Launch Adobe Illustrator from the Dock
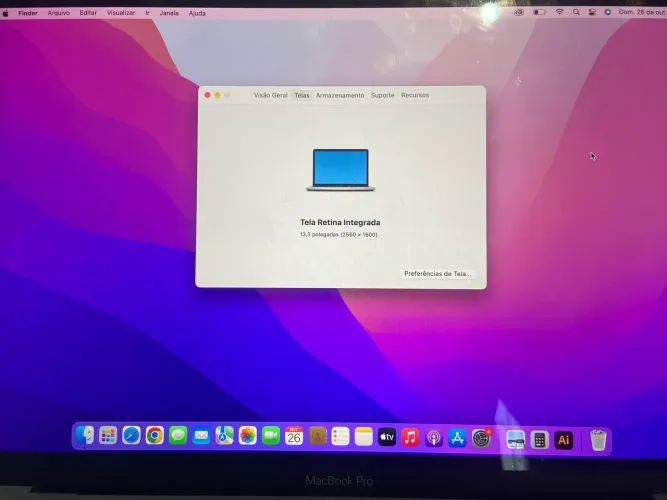The image size is (667, 500). (x=563, y=440)
